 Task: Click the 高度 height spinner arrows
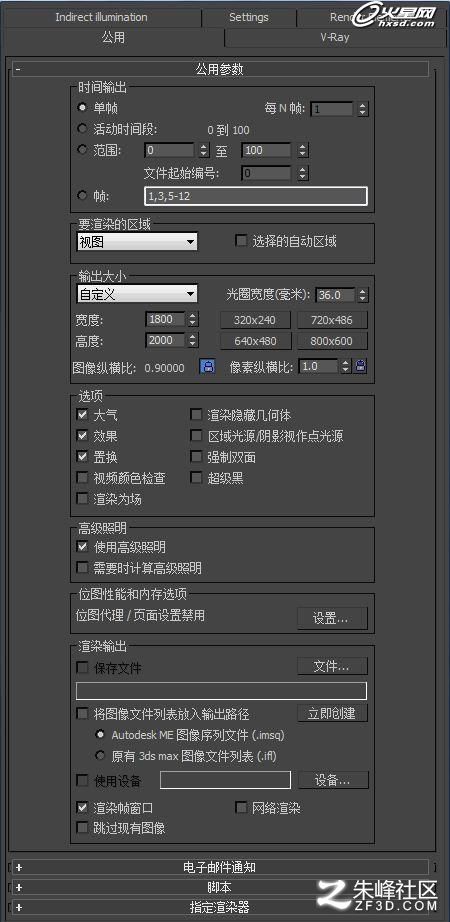(193, 340)
